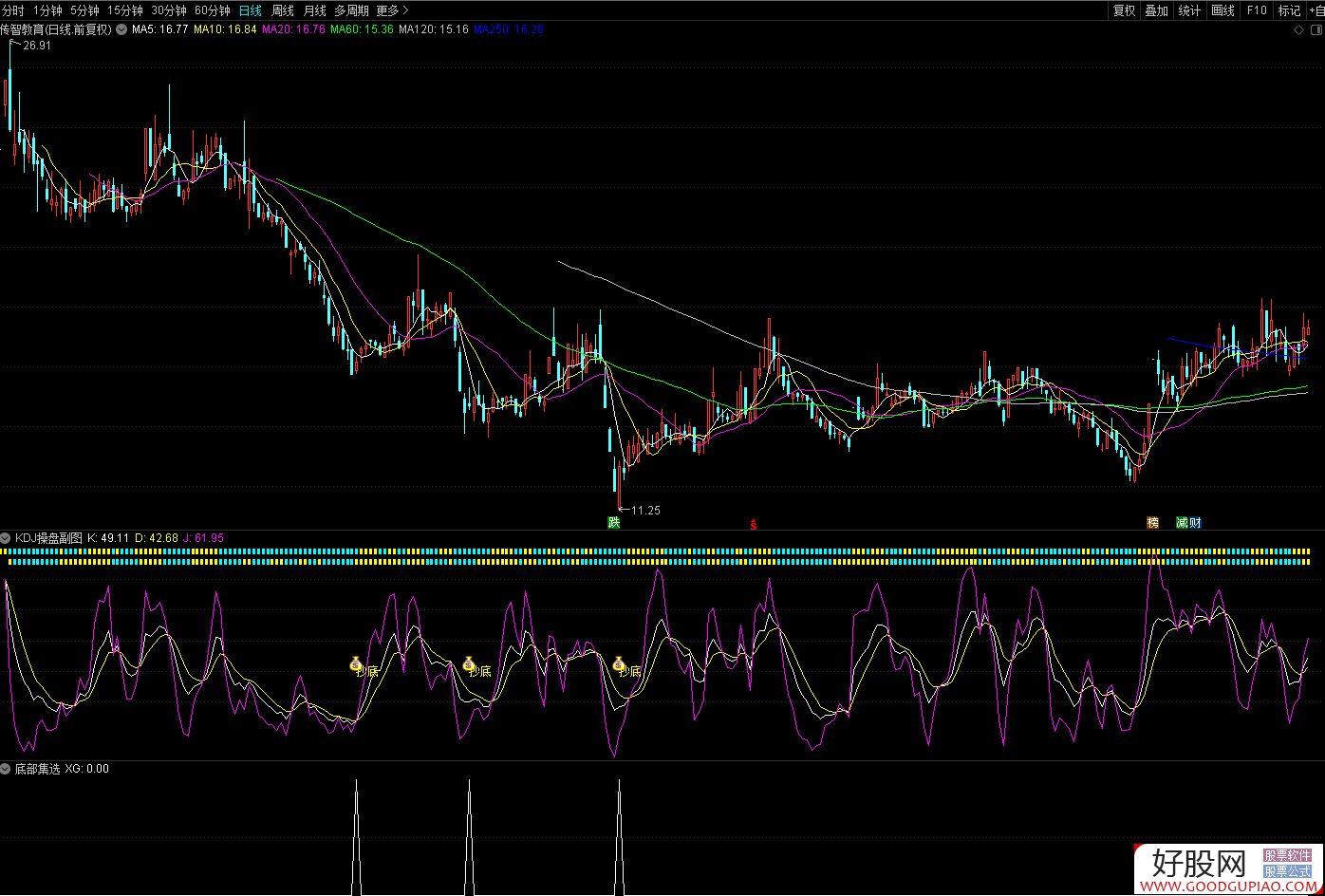
Task: Select the 5分钟 period tab
Action: [x=84, y=10]
